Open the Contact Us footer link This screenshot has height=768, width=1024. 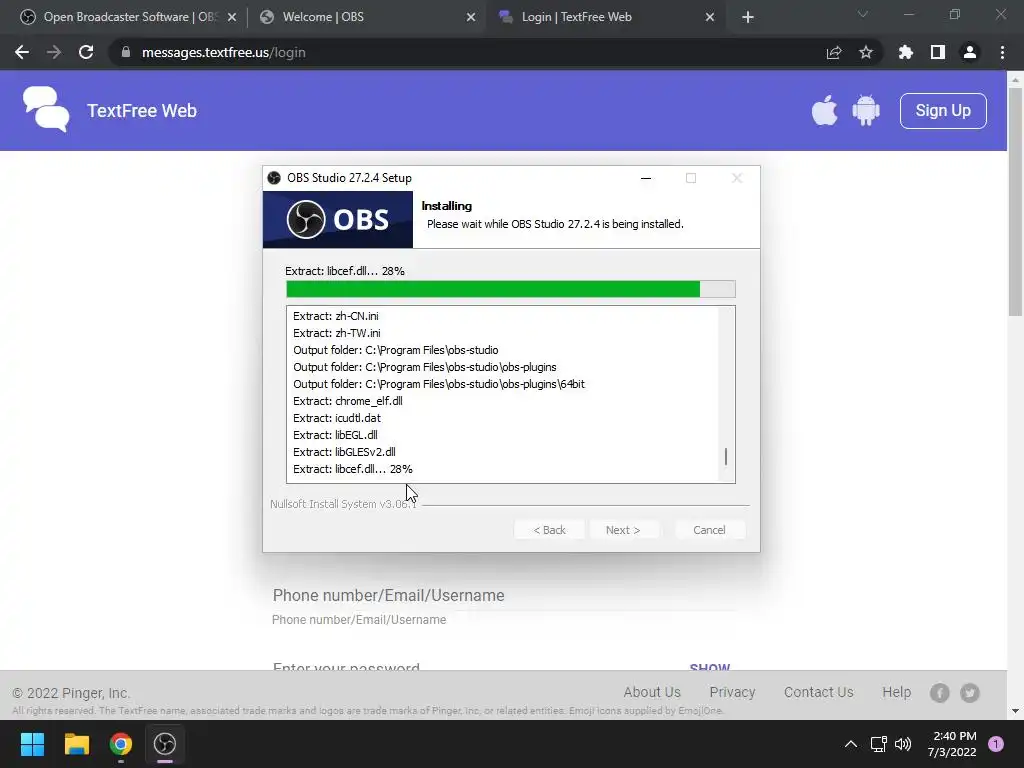(x=818, y=692)
